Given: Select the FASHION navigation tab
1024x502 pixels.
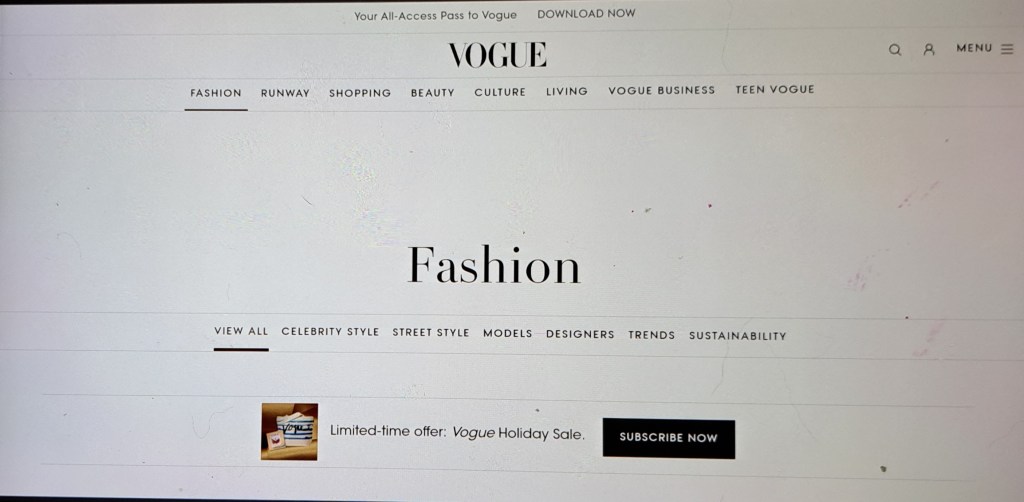Looking at the screenshot, I should (216, 93).
